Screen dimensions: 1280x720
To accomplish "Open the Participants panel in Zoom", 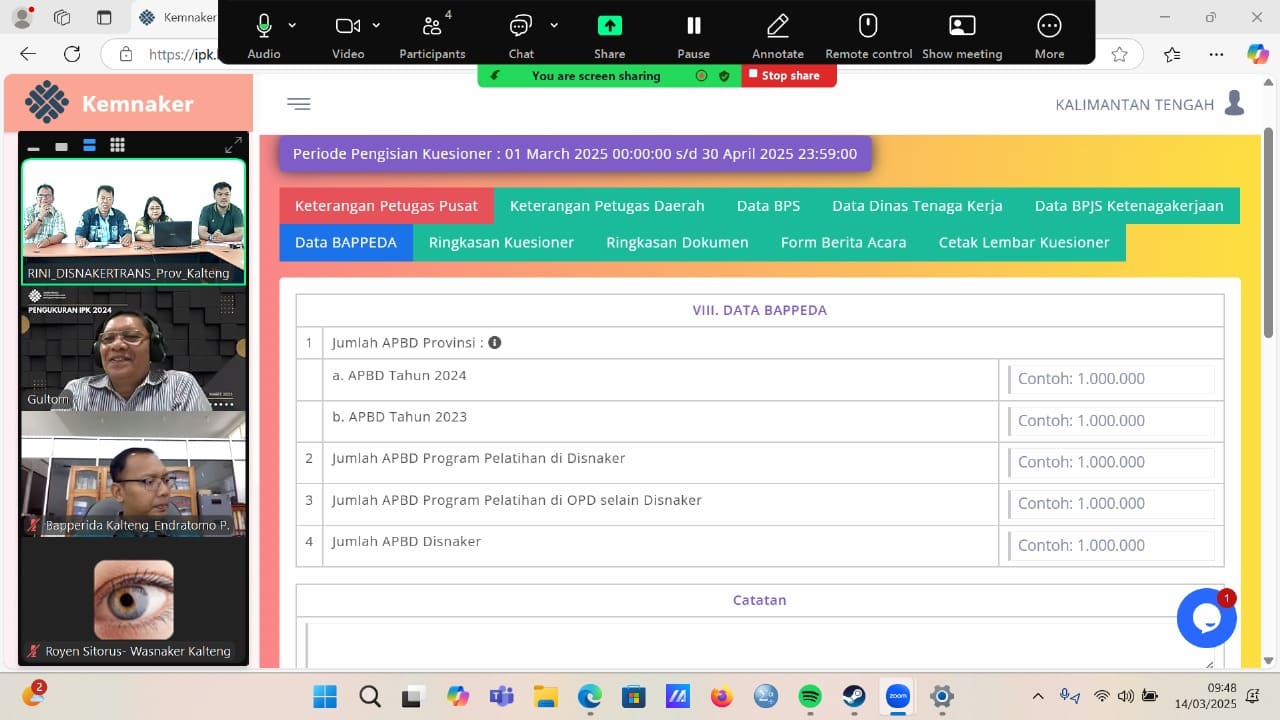I will point(432,26).
